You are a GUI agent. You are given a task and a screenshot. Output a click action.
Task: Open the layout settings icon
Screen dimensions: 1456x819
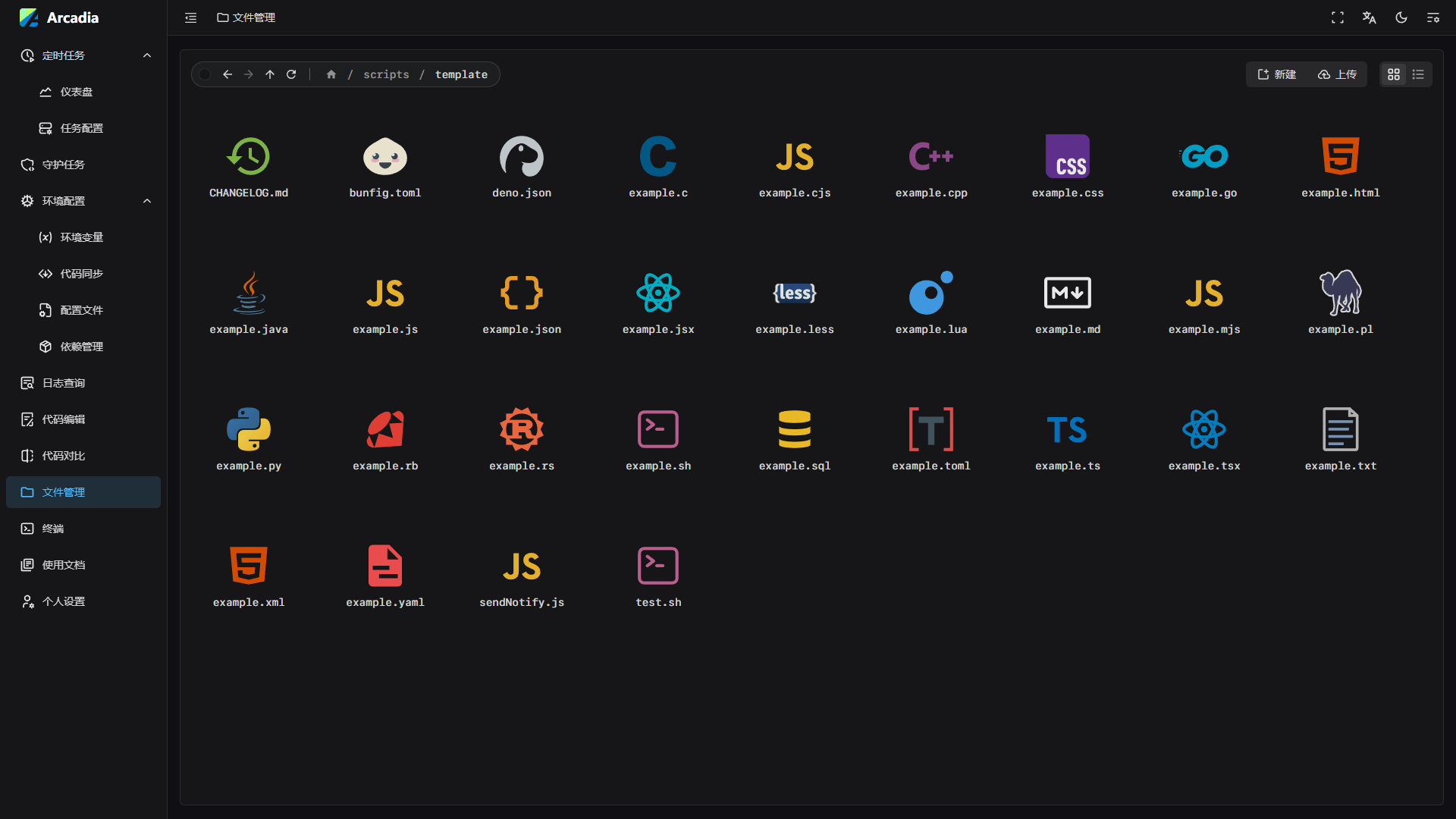tap(1433, 17)
